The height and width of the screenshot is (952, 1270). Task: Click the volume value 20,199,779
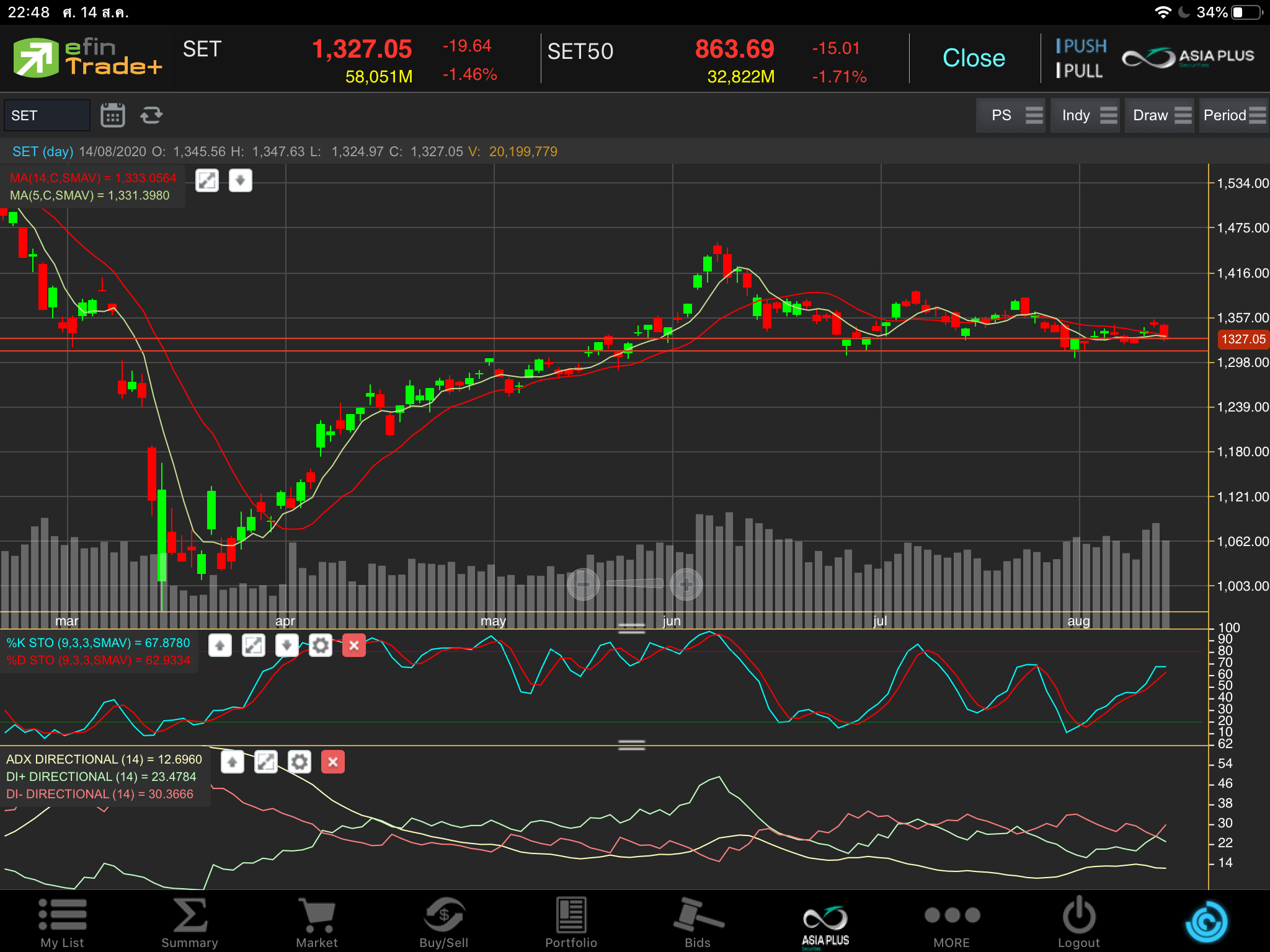(523, 152)
